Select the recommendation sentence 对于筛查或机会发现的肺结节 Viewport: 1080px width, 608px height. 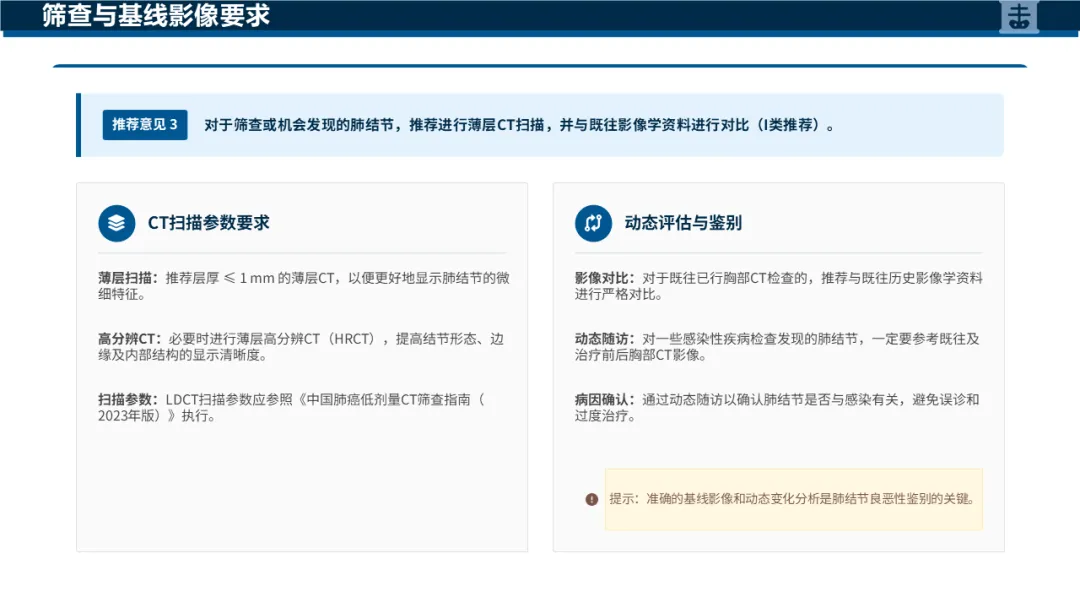519,125
